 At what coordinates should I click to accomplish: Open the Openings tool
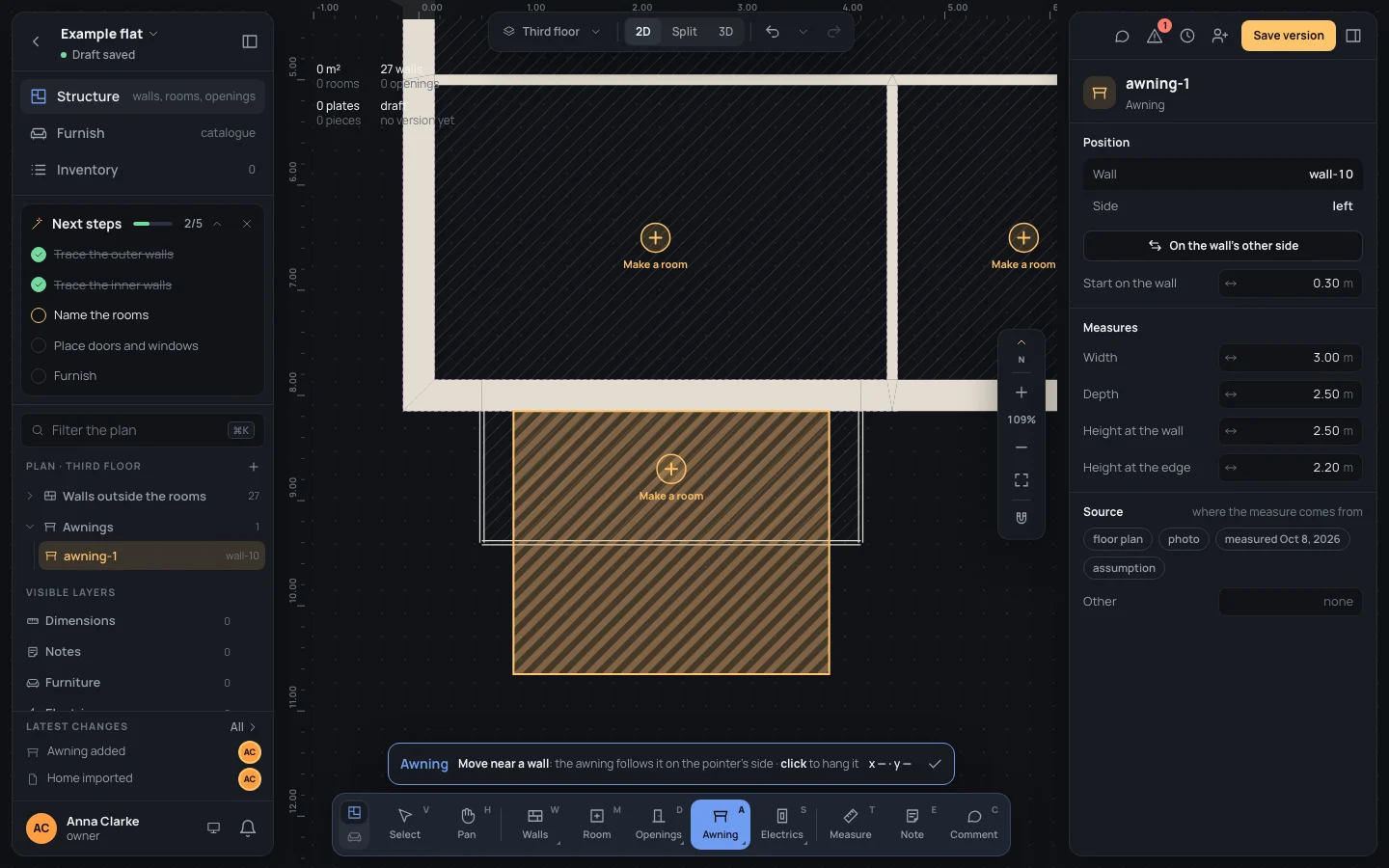659,824
